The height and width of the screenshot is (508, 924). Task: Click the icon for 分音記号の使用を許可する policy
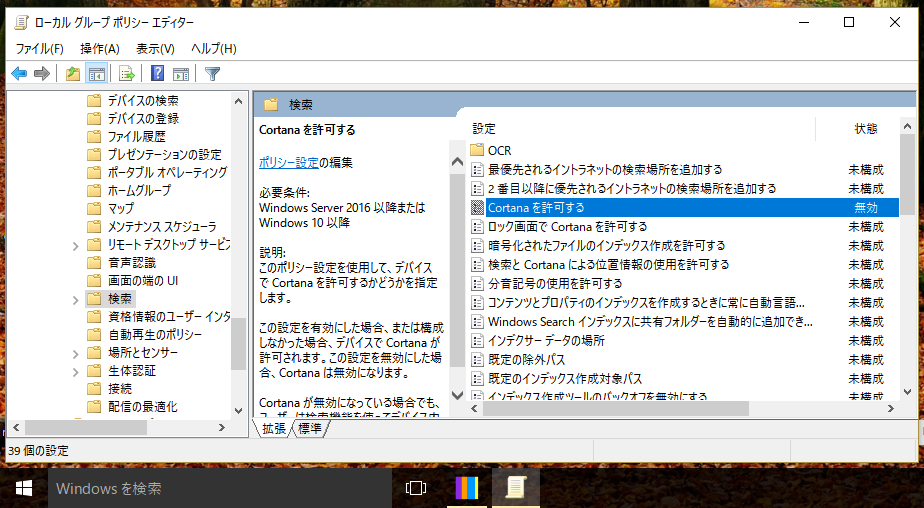[x=477, y=283]
